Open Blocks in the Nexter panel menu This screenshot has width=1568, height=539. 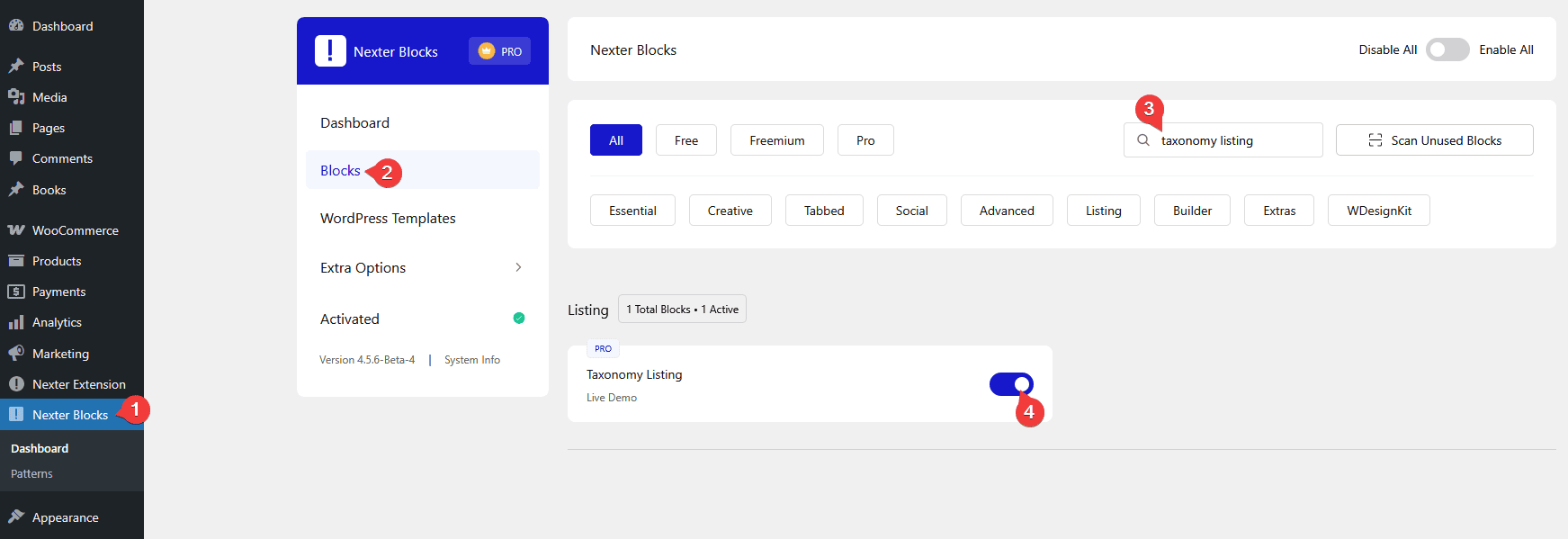423,170
